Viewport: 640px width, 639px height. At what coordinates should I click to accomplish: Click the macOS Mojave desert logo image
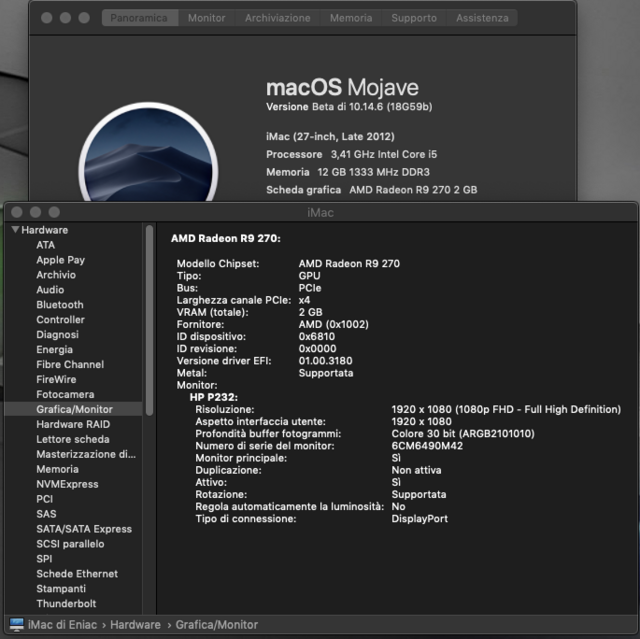click(x=148, y=153)
